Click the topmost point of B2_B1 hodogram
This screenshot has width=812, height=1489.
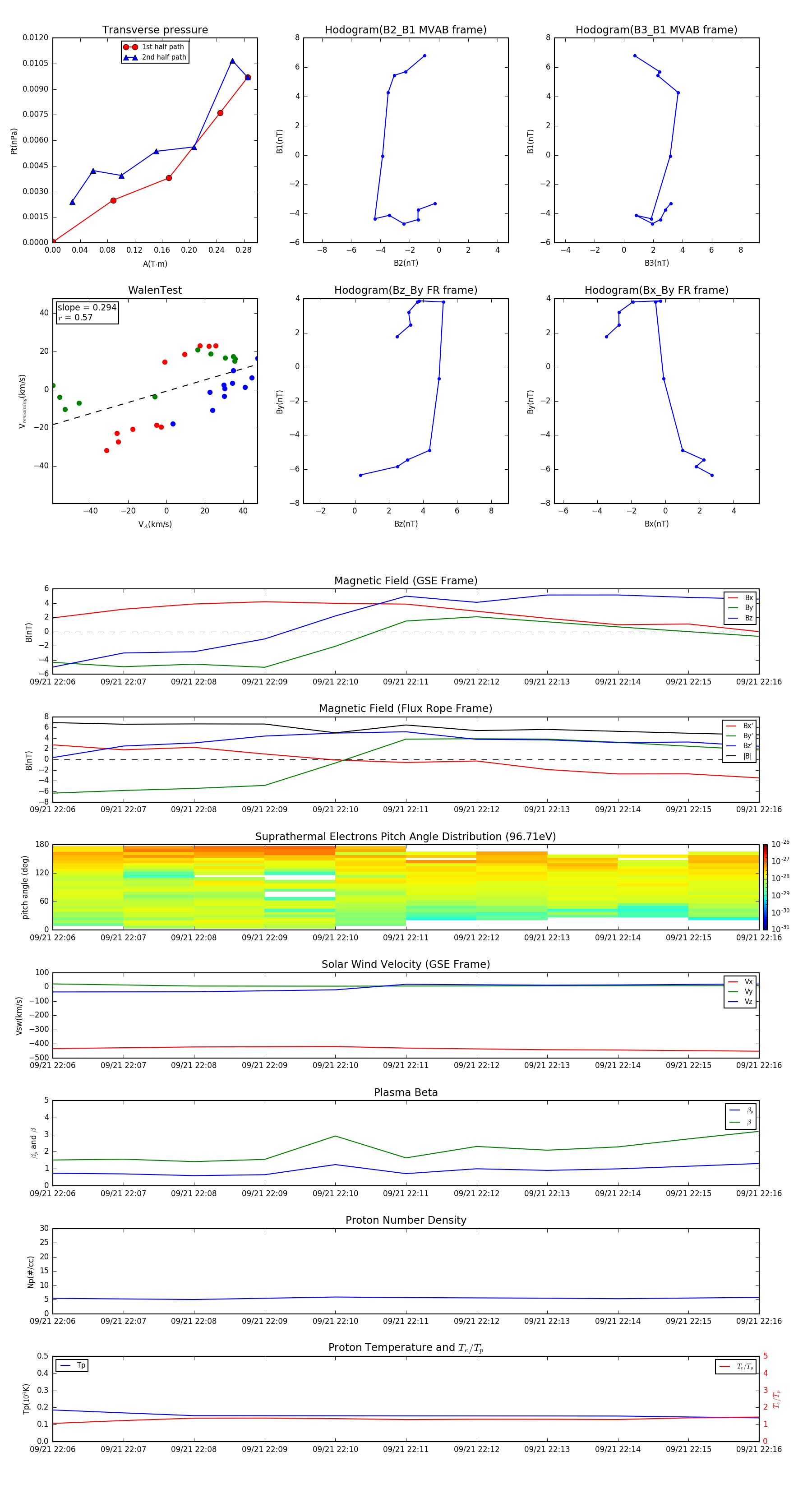click(x=425, y=56)
